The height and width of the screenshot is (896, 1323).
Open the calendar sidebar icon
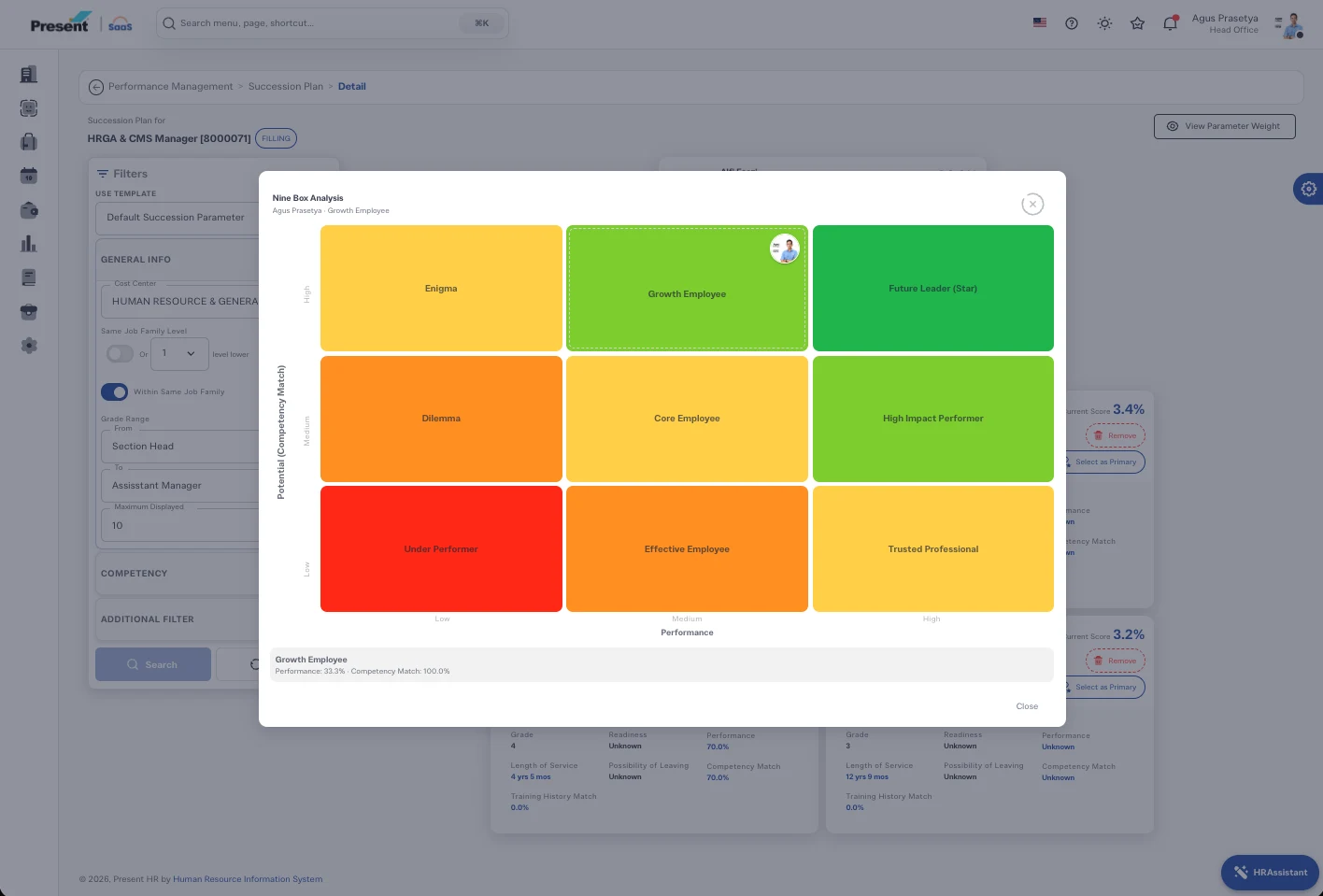29,176
